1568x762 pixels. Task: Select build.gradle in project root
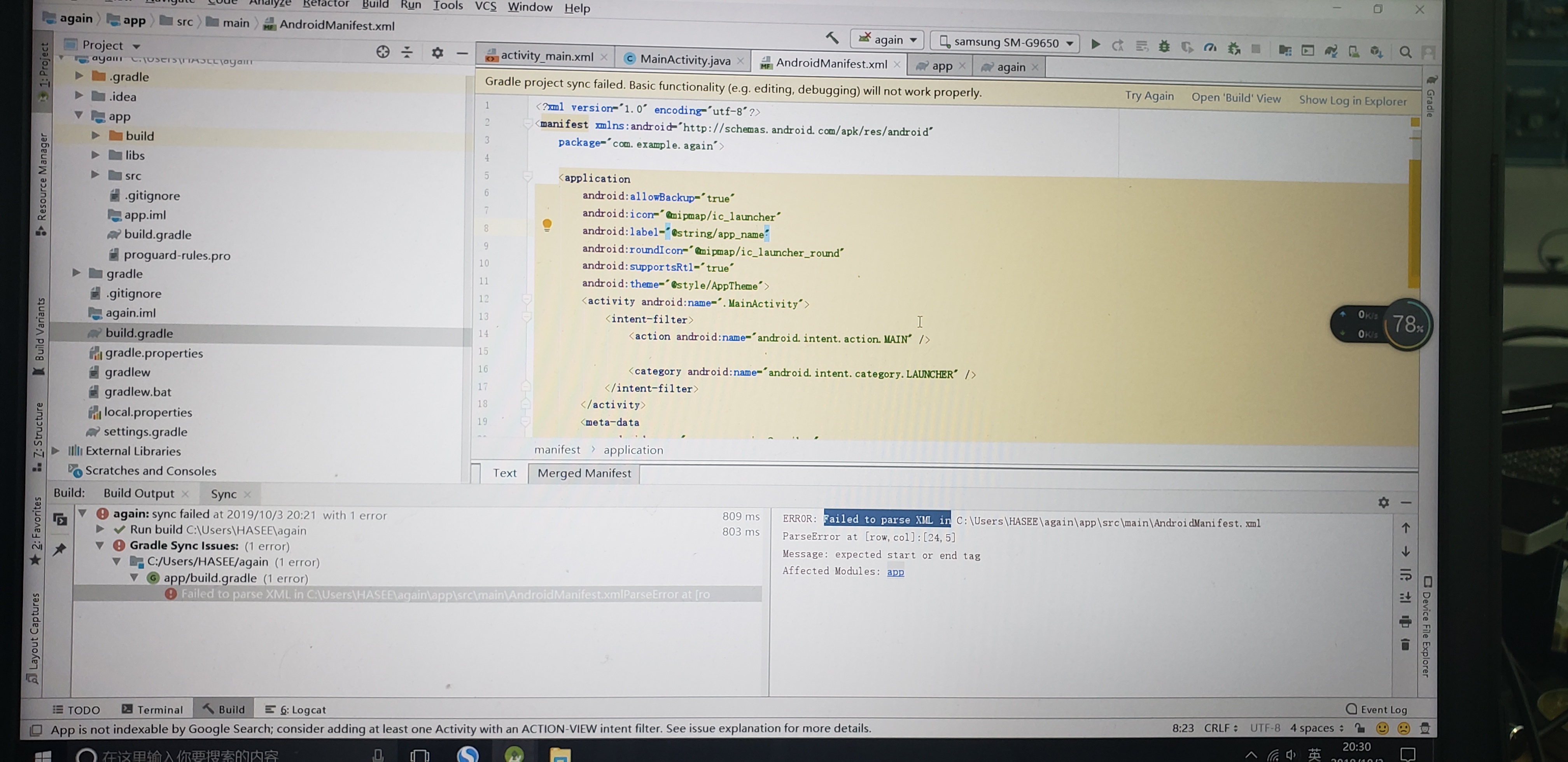pyautogui.click(x=139, y=333)
